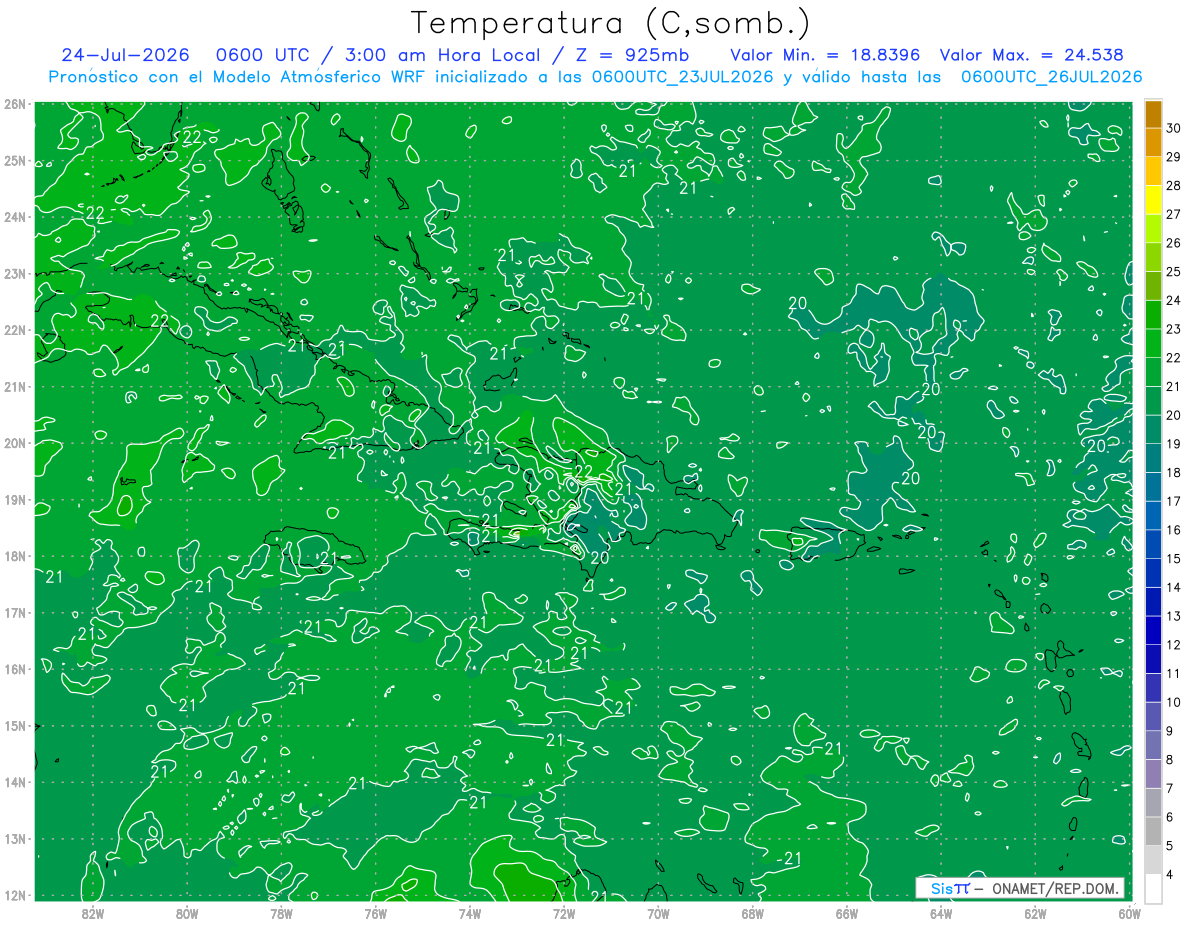
Task: Select the date text '24-Jul-2026'
Action: (x=123, y=55)
